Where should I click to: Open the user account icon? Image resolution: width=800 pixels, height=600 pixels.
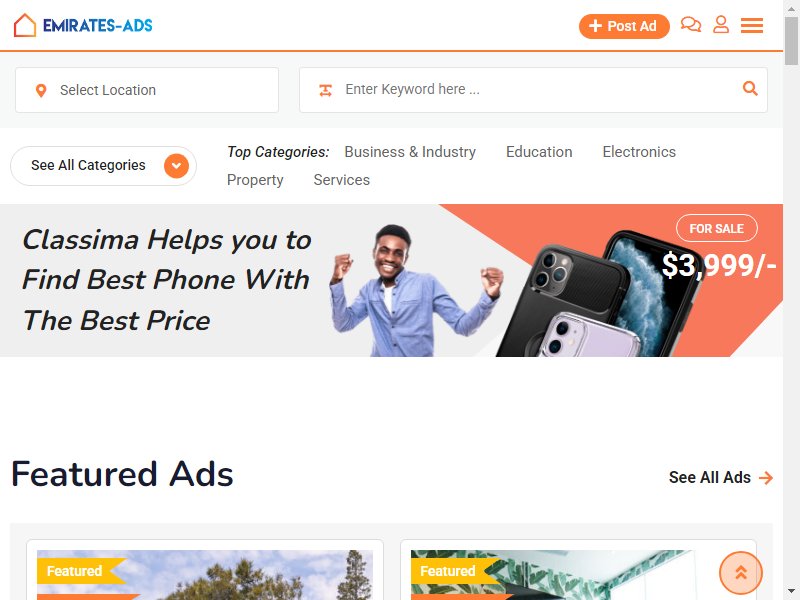721,24
